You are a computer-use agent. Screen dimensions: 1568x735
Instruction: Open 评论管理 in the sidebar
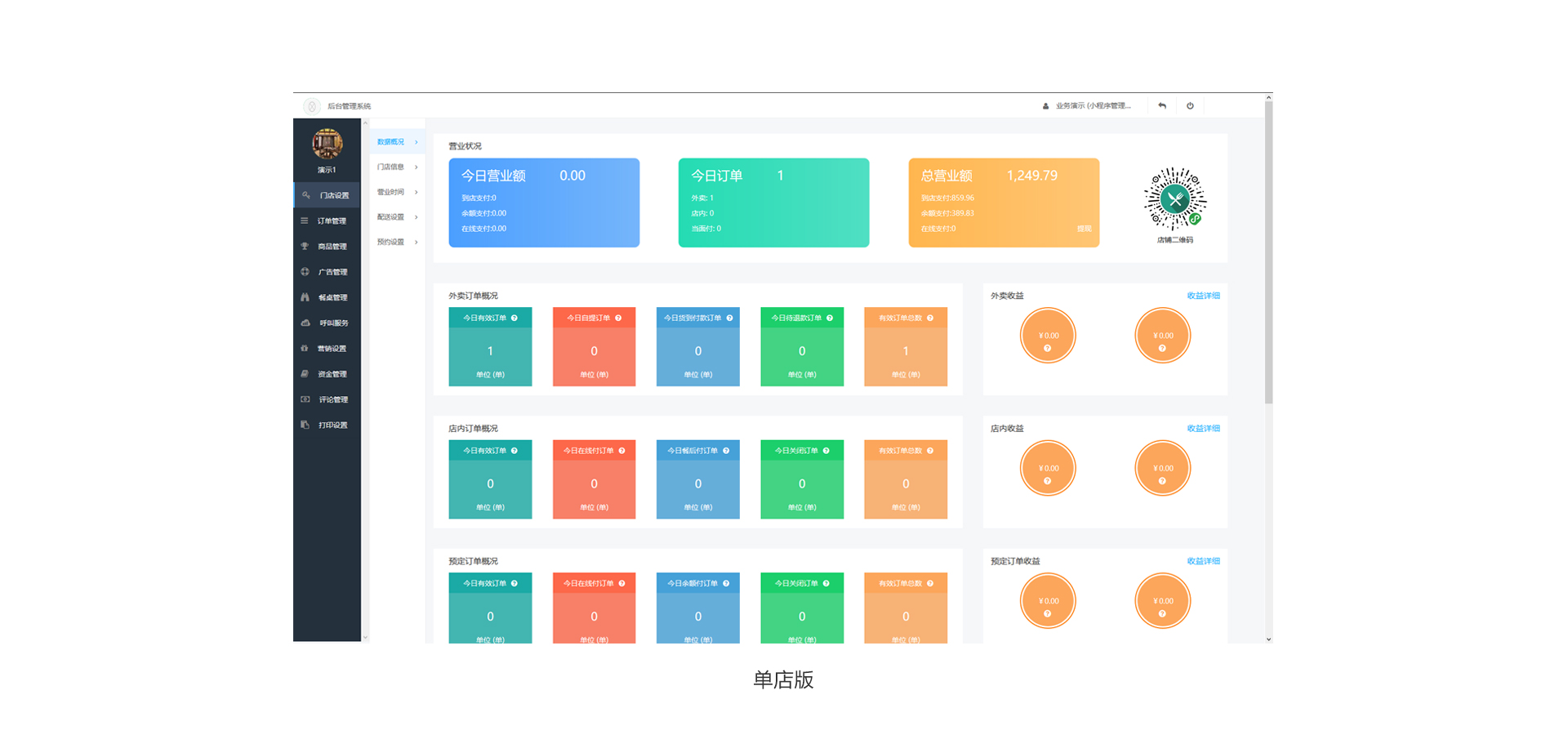pos(327,399)
